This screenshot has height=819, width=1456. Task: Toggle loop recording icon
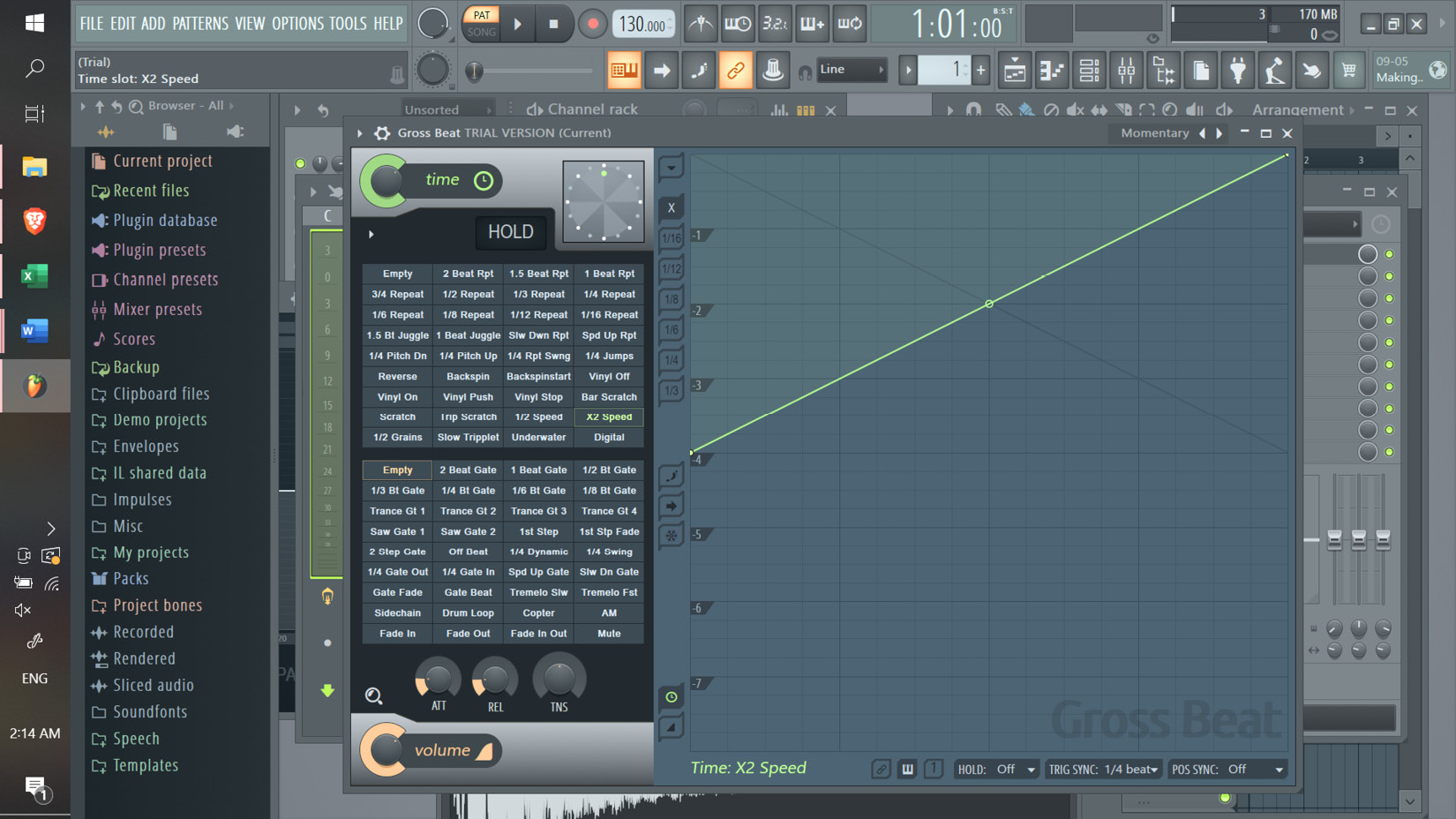(x=850, y=24)
